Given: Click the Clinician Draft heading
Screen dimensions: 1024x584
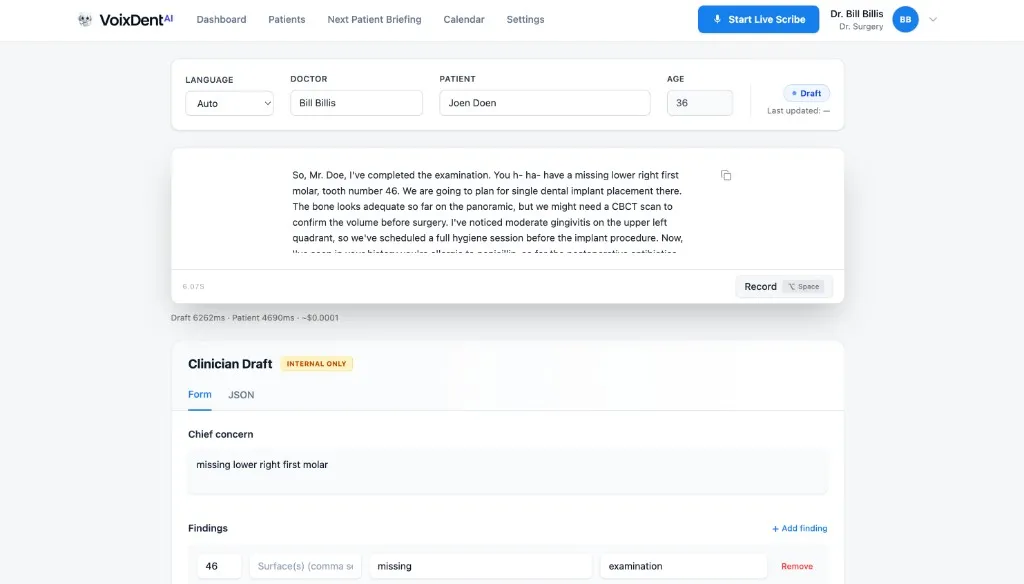Looking at the screenshot, I should (x=230, y=364).
